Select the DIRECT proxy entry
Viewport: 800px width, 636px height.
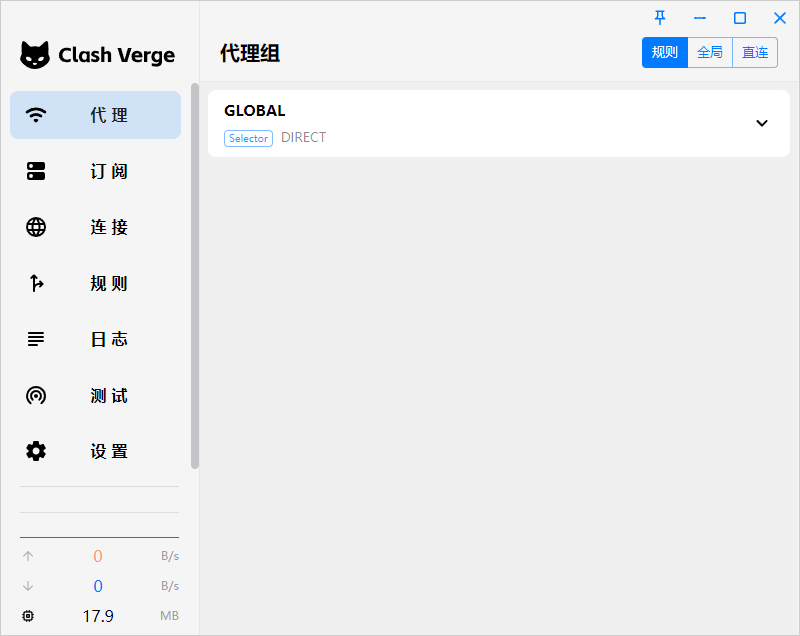click(x=303, y=138)
